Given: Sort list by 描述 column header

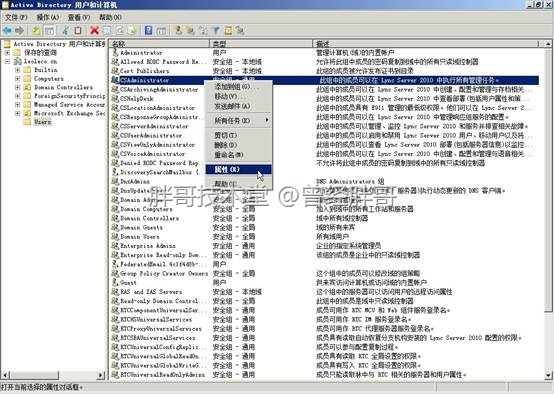Looking at the screenshot, I should click(426, 44).
